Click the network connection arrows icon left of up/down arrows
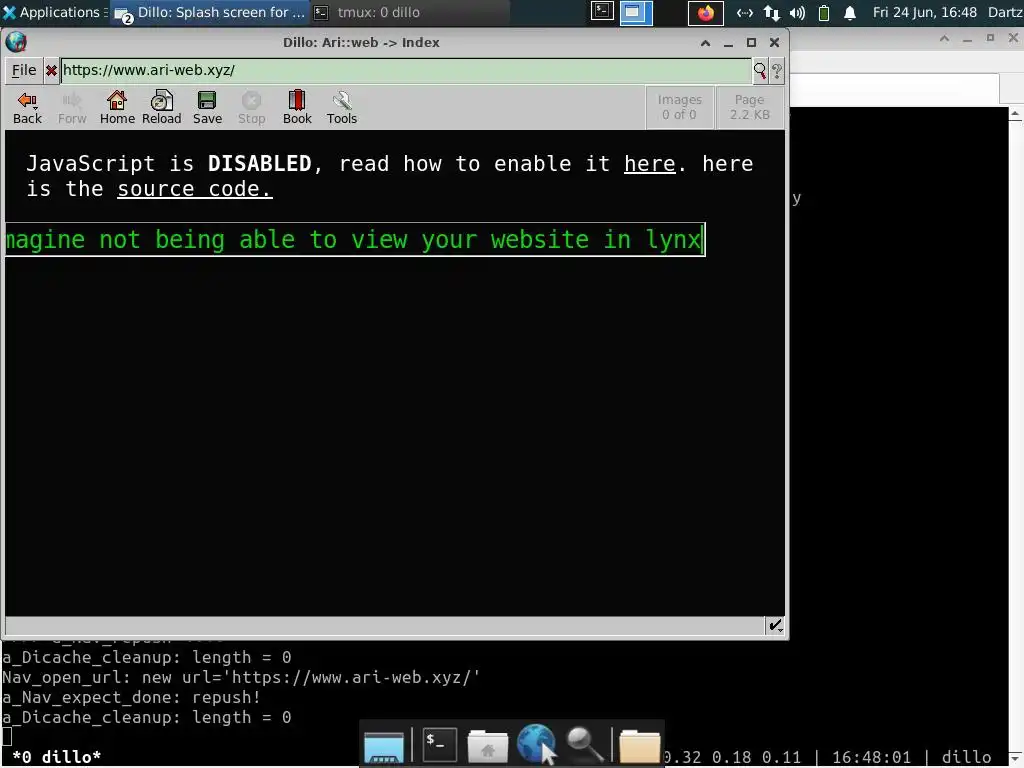This screenshot has height=768, width=1024. tap(744, 12)
